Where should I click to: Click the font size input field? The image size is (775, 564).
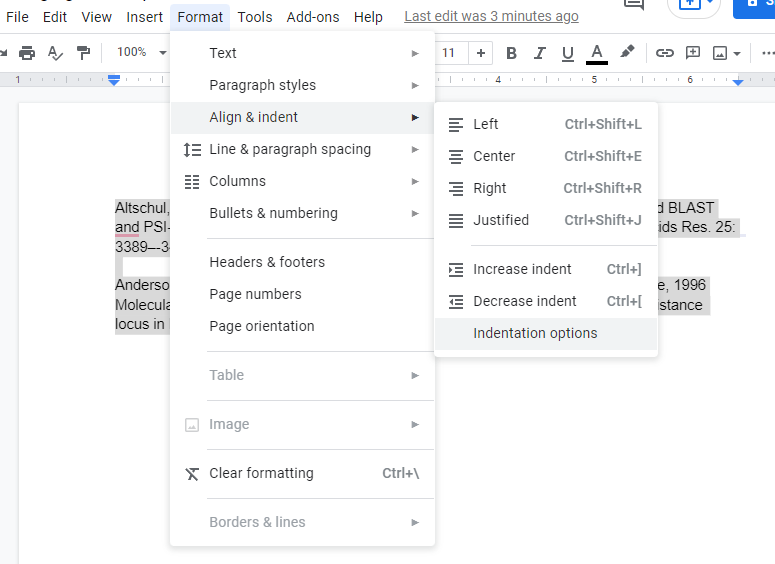coord(449,53)
